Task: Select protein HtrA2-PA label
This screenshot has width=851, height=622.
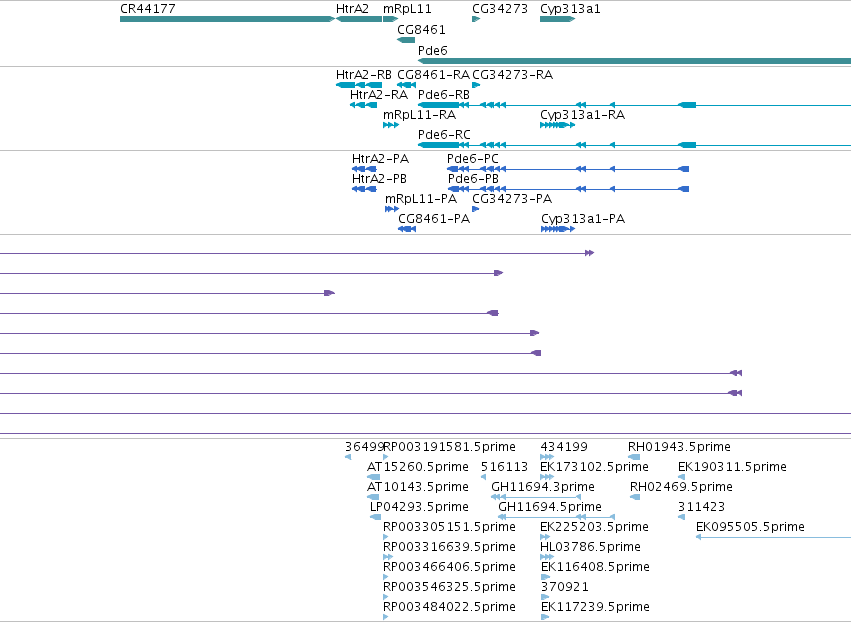Action: (x=380, y=158)
